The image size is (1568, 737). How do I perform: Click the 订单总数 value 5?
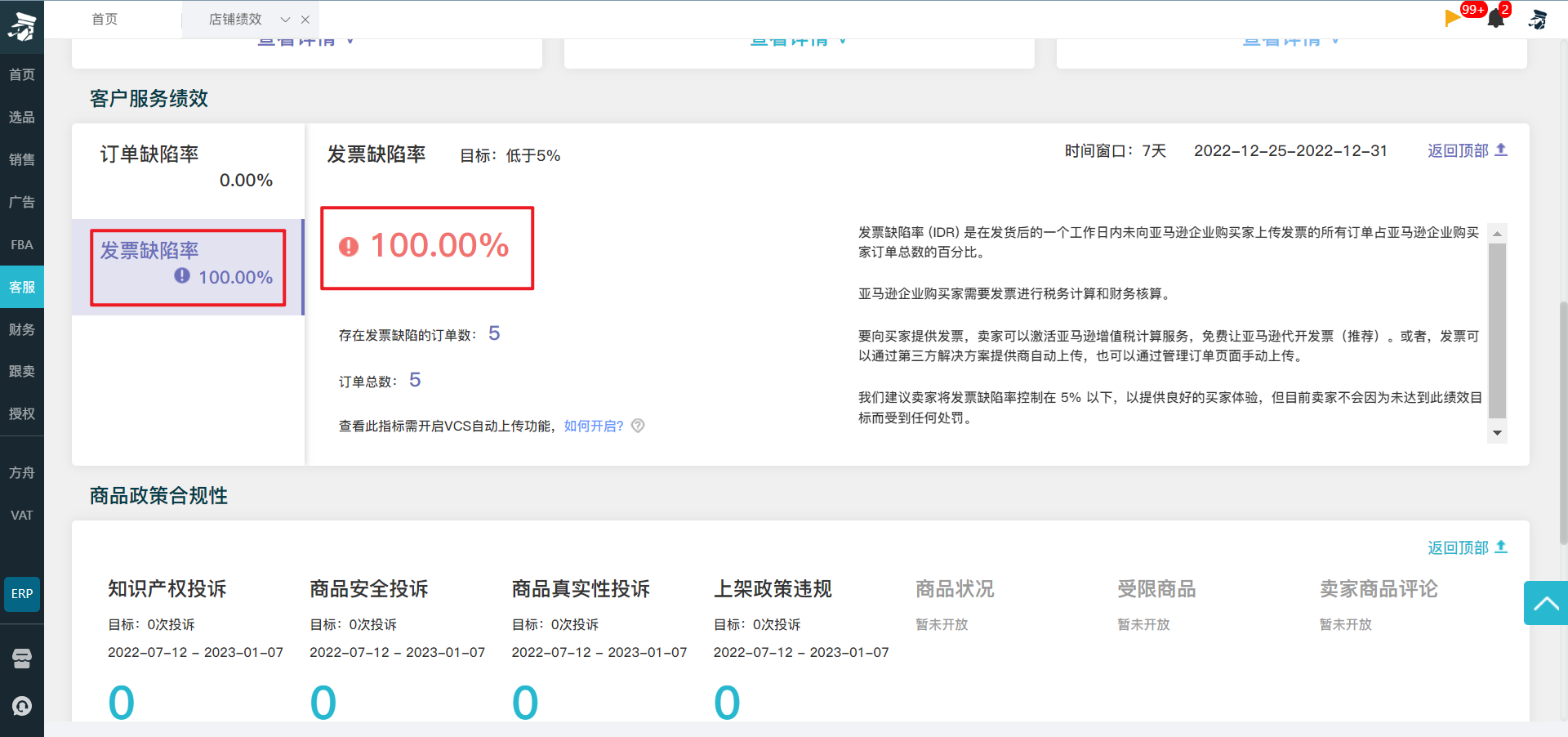(x=415, y=380)
